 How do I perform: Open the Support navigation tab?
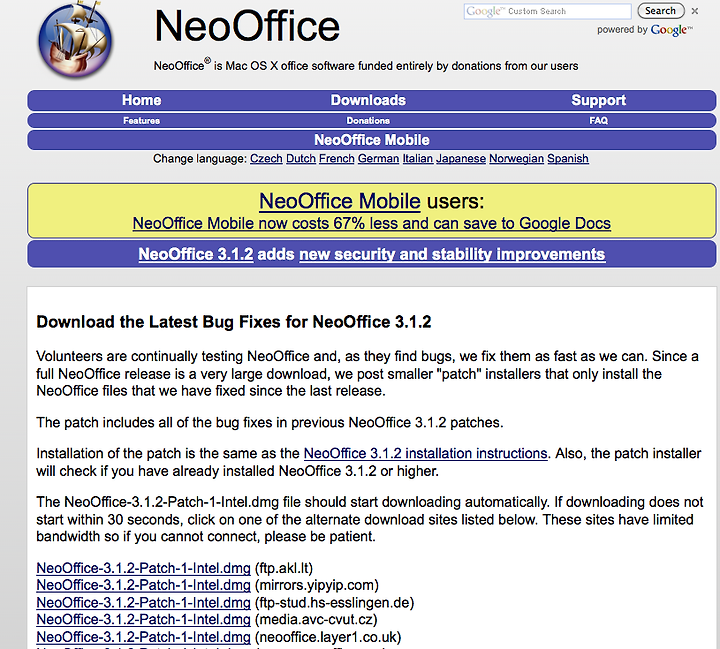click(x=598, y=100)
